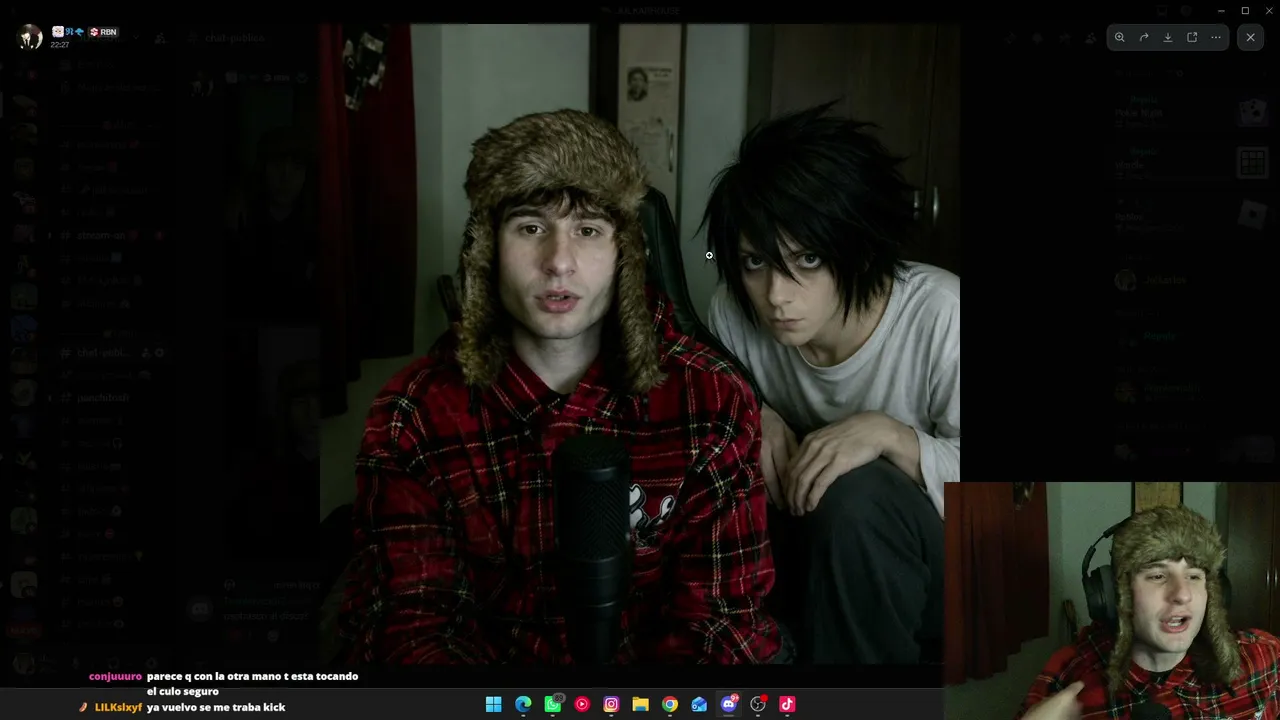
Task: Open Microsoft Edge from the taskbar
Action: [523, 704]
